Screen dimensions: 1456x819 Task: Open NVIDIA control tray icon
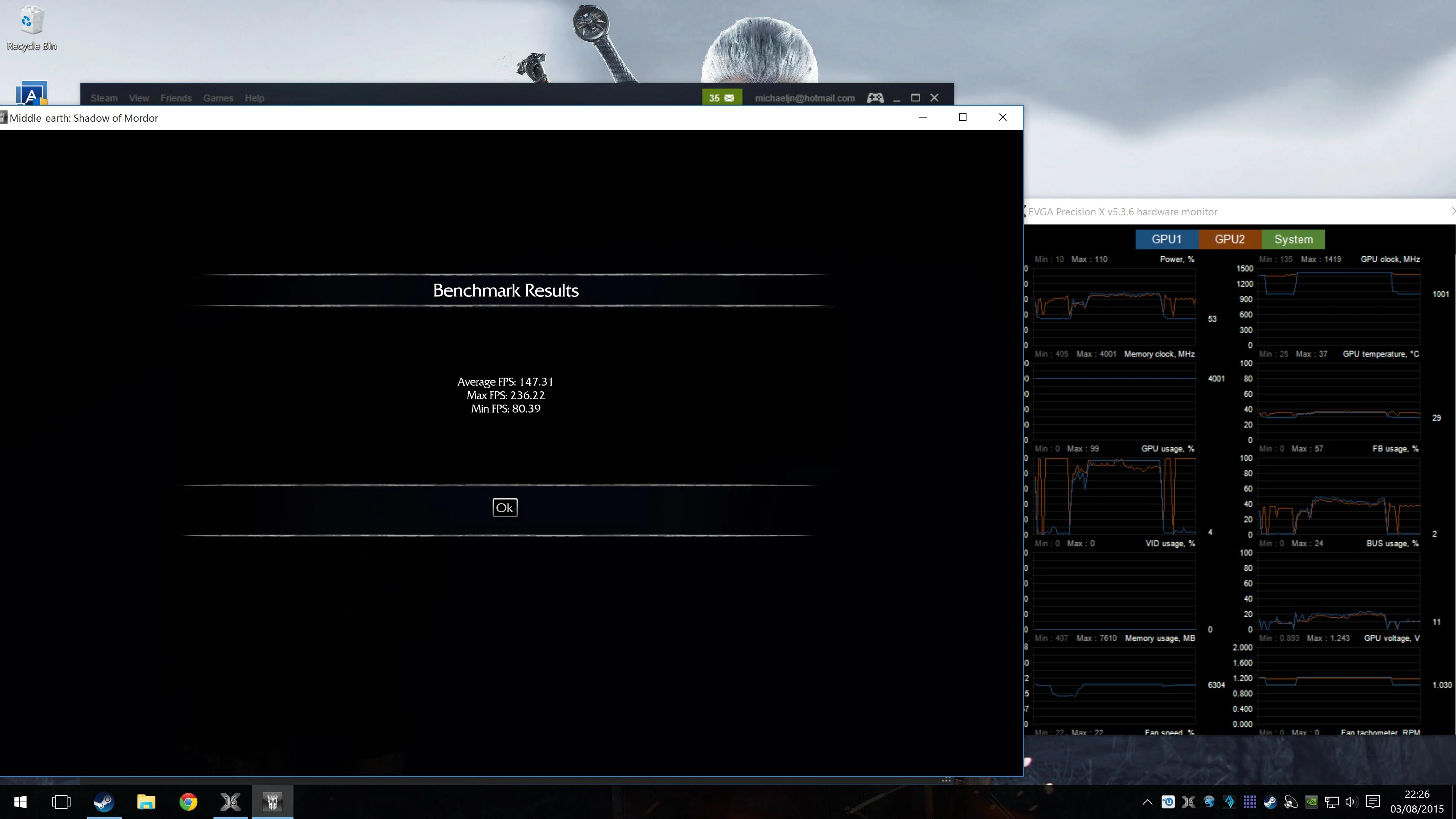click(x=1311, y=802)
